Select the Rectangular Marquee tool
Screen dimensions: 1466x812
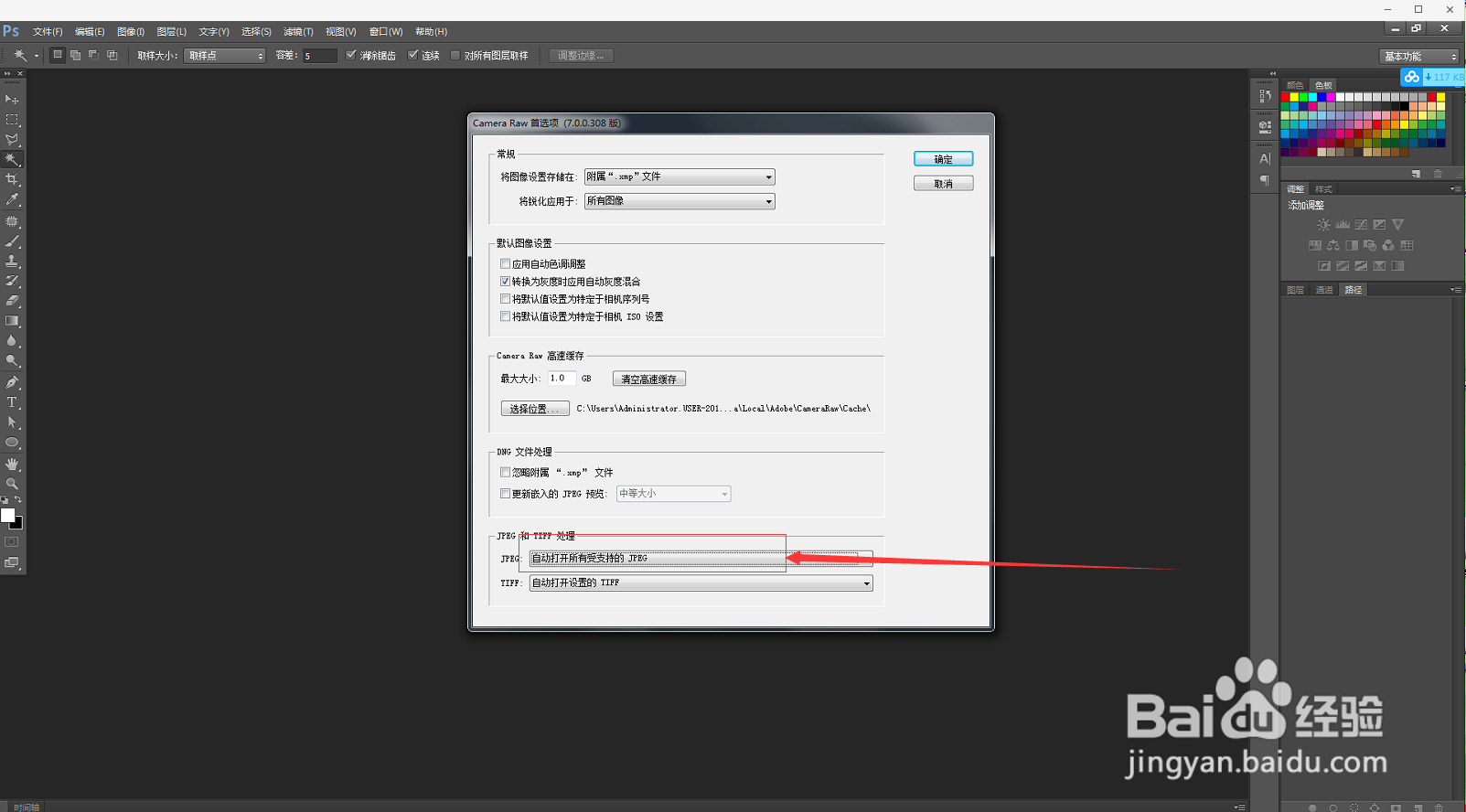click(x=12, y=120)
